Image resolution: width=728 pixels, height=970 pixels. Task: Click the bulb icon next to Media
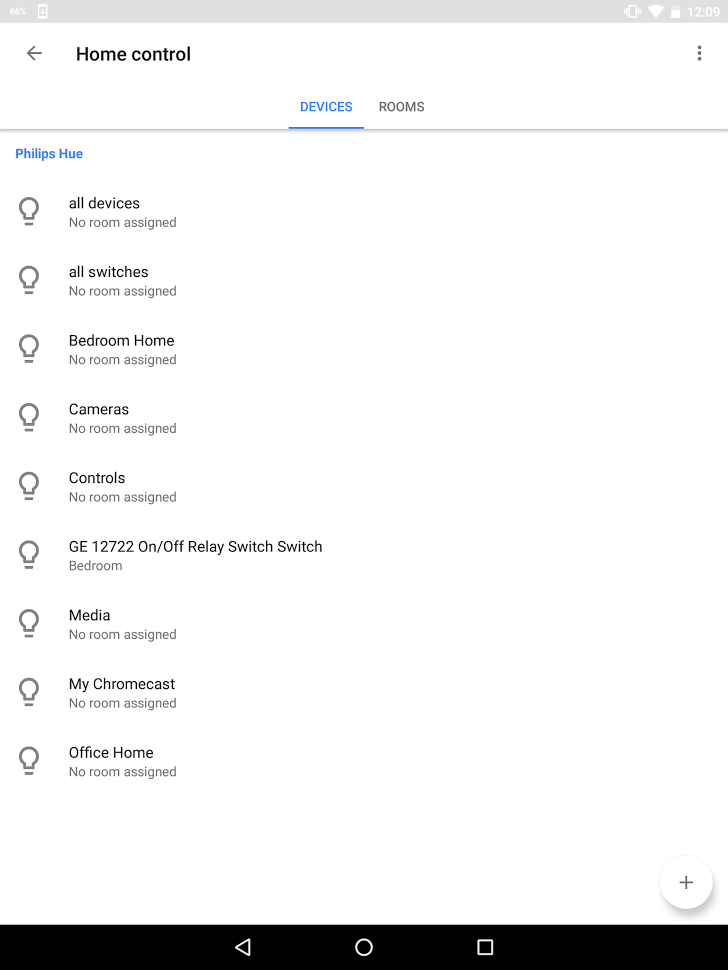click(28, 623)
